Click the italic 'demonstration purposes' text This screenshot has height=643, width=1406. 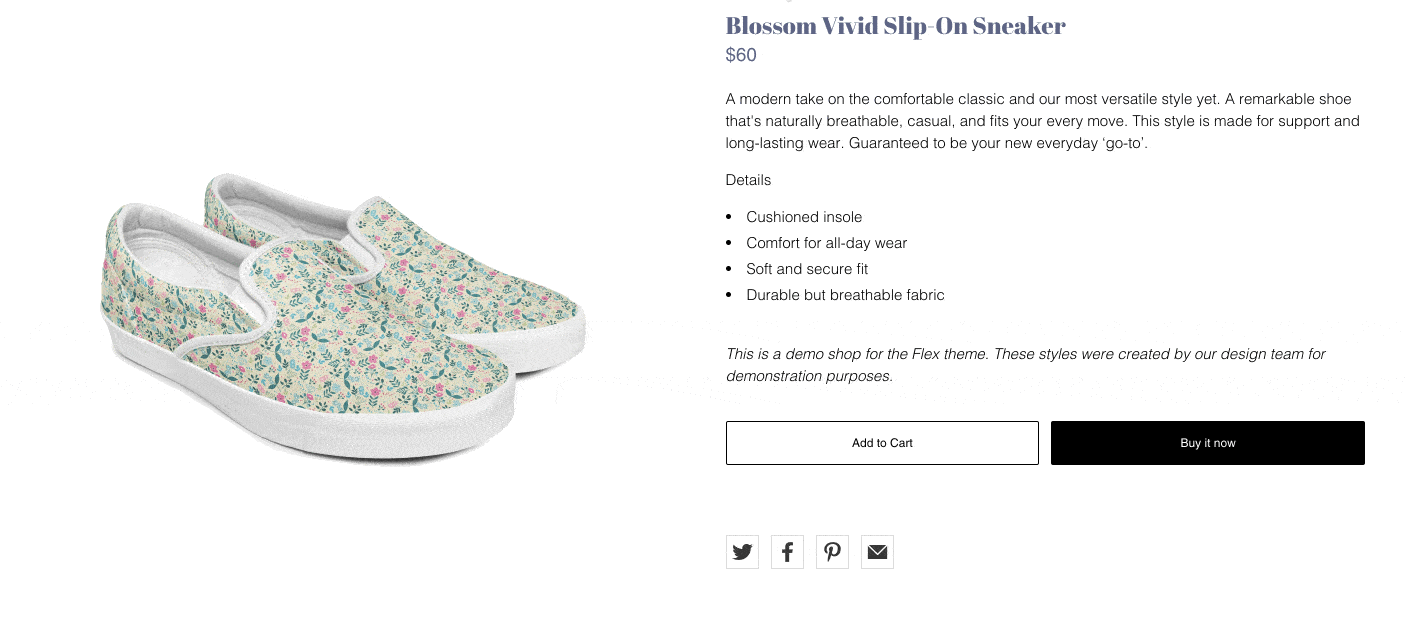(x=809, y=376)
